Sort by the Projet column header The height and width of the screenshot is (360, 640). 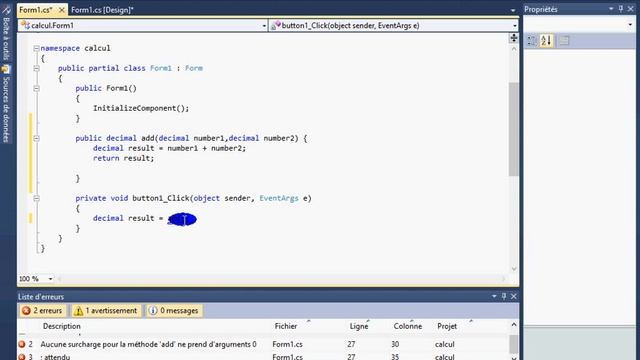pos(447,326)
